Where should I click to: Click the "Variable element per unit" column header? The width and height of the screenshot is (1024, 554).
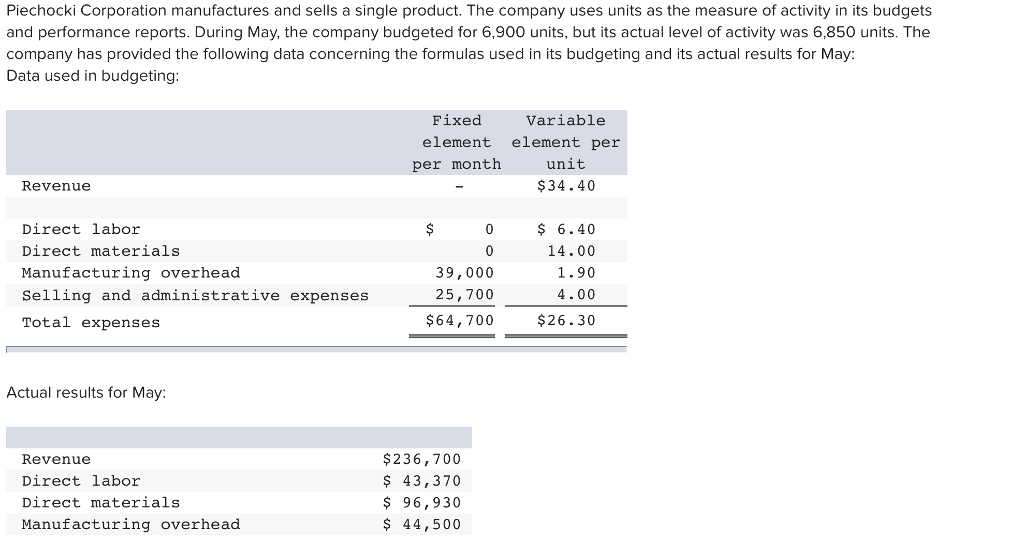pos(566,142)
